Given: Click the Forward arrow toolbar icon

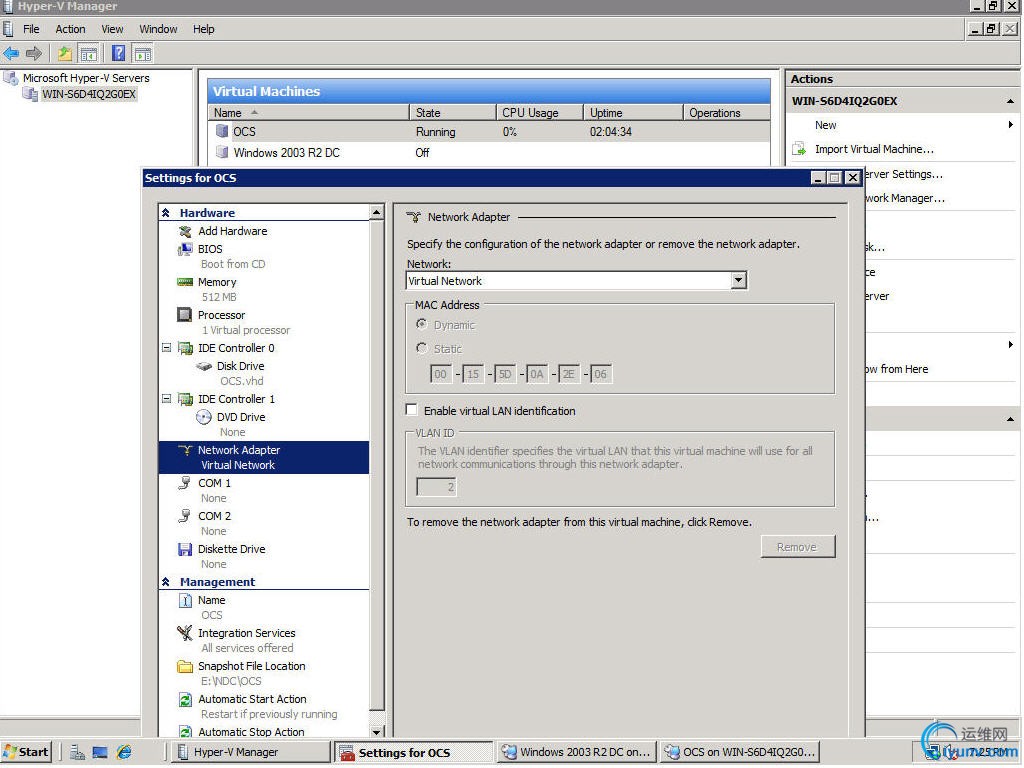Looking at the screenshot, I should click(34, 54).
